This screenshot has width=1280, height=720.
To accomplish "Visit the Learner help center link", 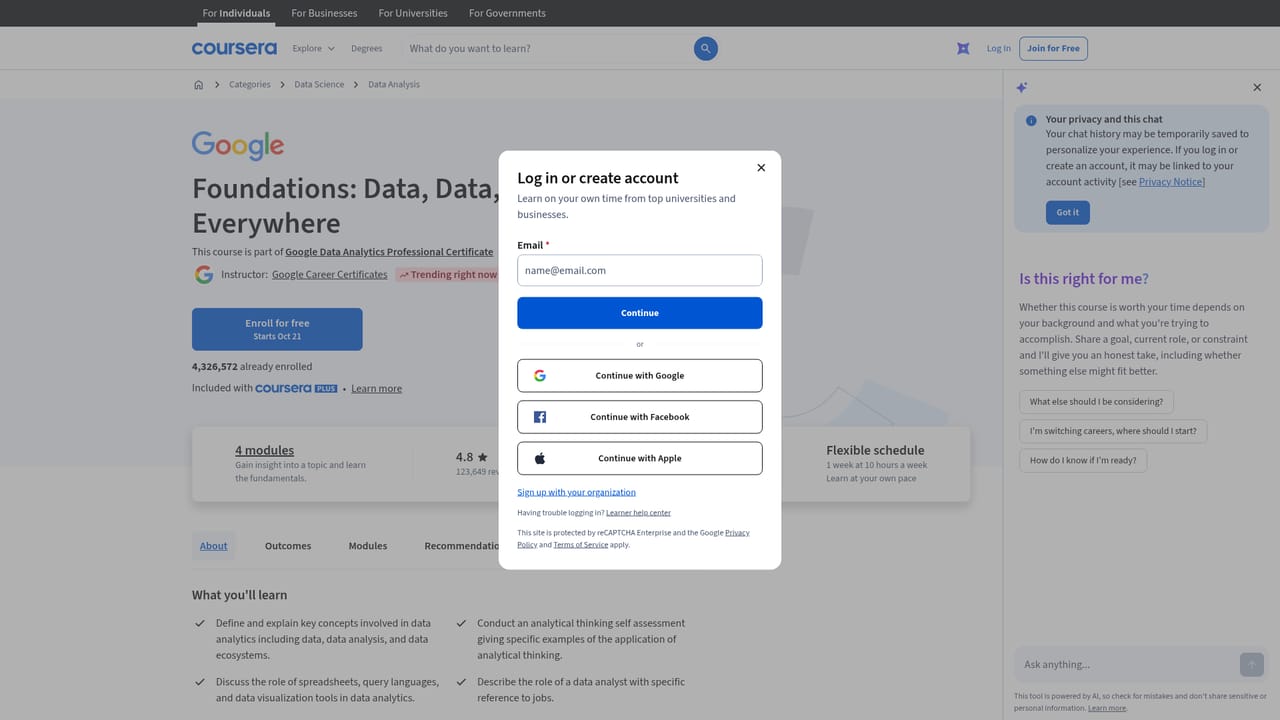I will tap(638, 513).
